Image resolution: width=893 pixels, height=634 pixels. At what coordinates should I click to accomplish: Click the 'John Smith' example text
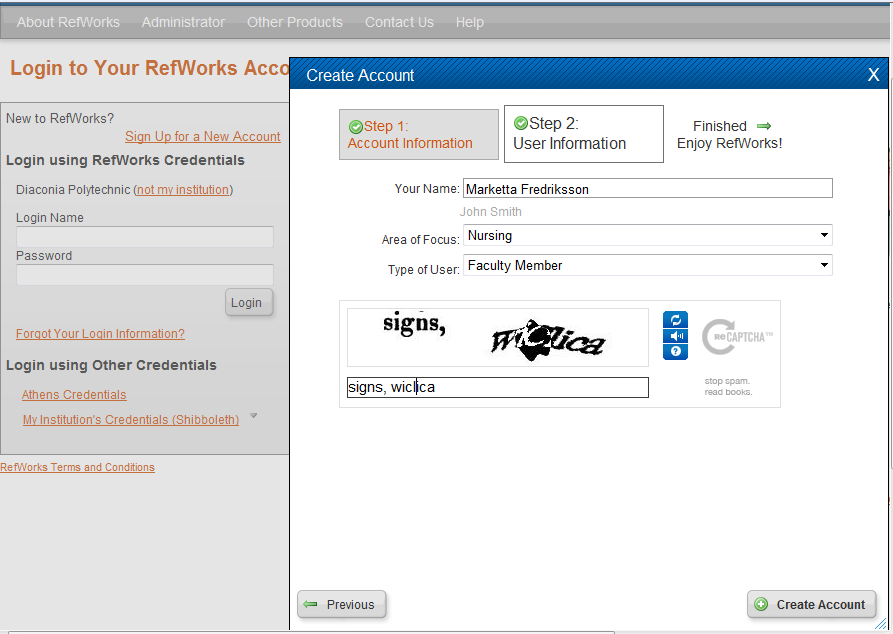point(491,212)
